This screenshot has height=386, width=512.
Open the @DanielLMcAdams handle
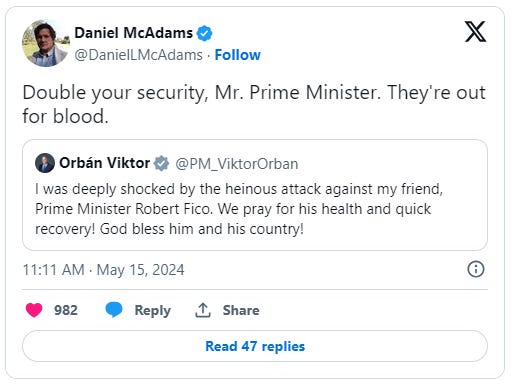tap(138, 55)
